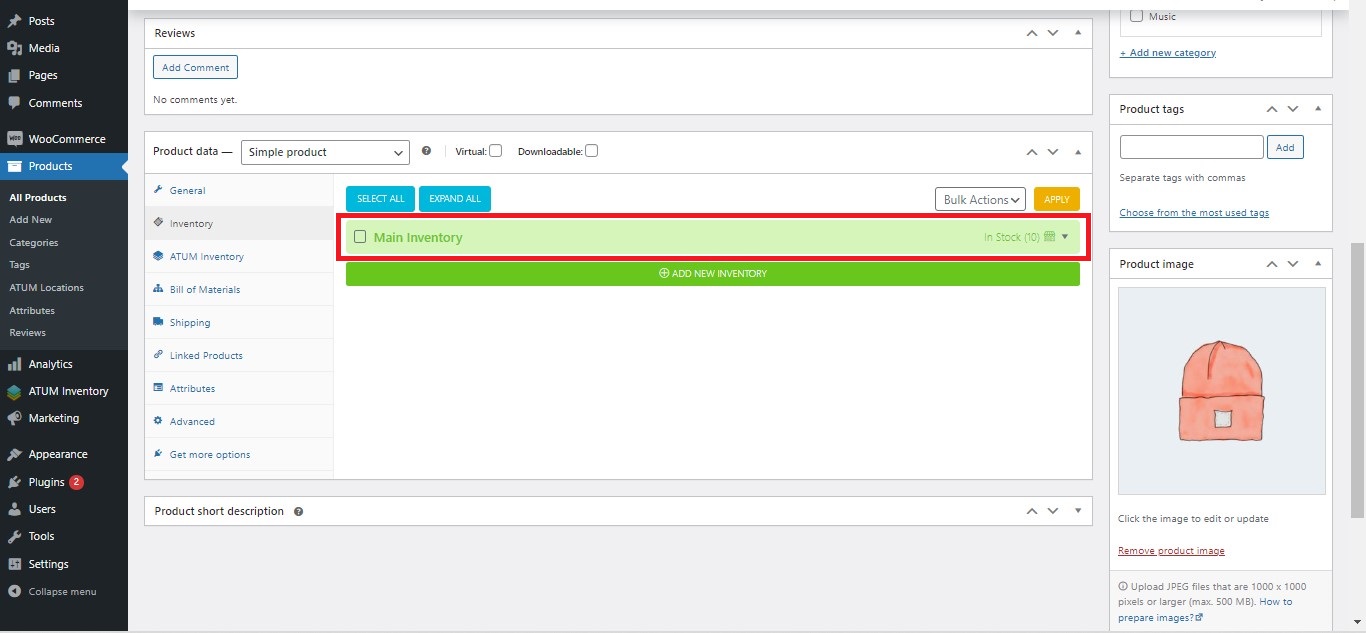Open the Get more options tab
The image size is (1366, 633).
239,454
